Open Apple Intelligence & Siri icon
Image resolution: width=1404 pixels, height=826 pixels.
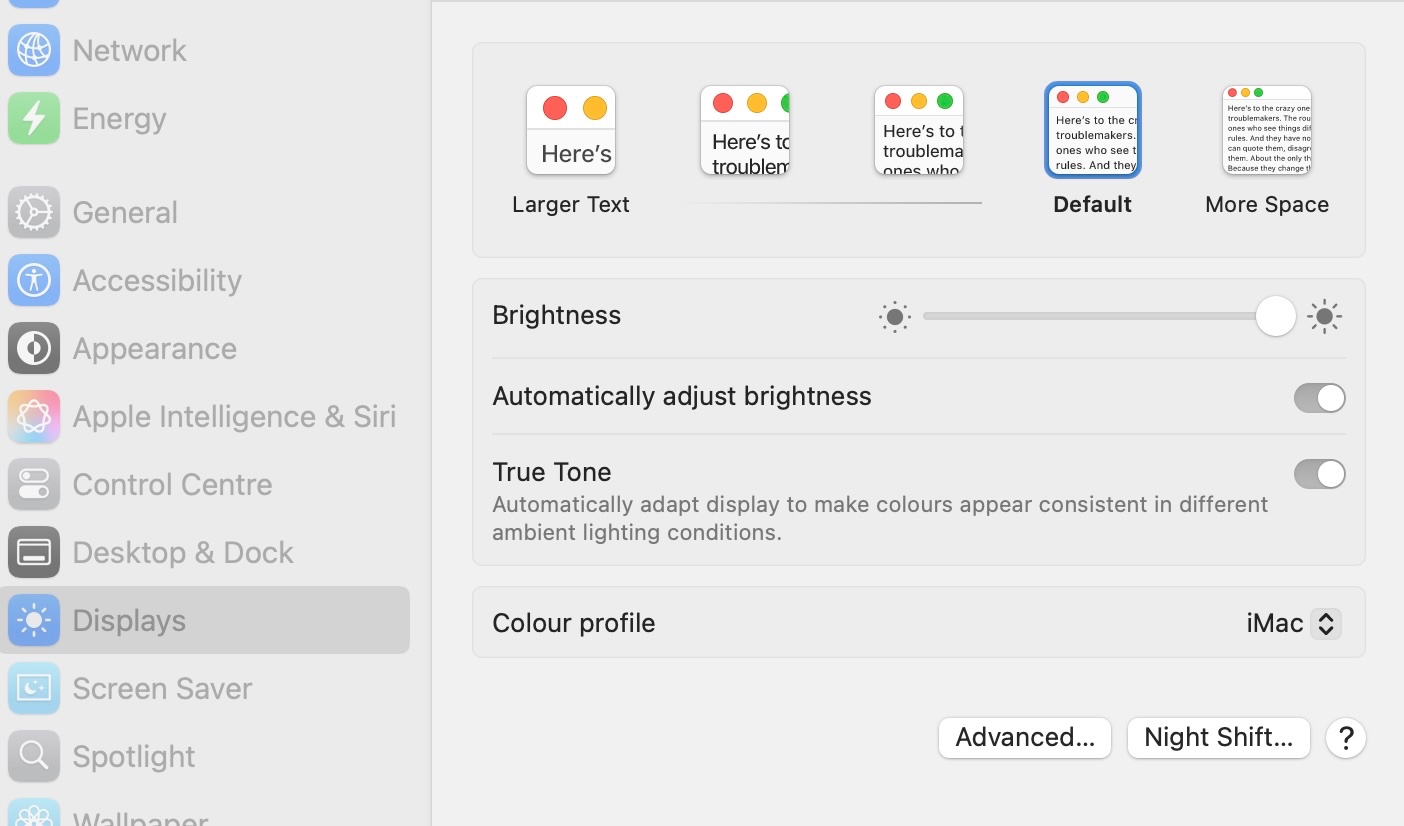[34, 417]
